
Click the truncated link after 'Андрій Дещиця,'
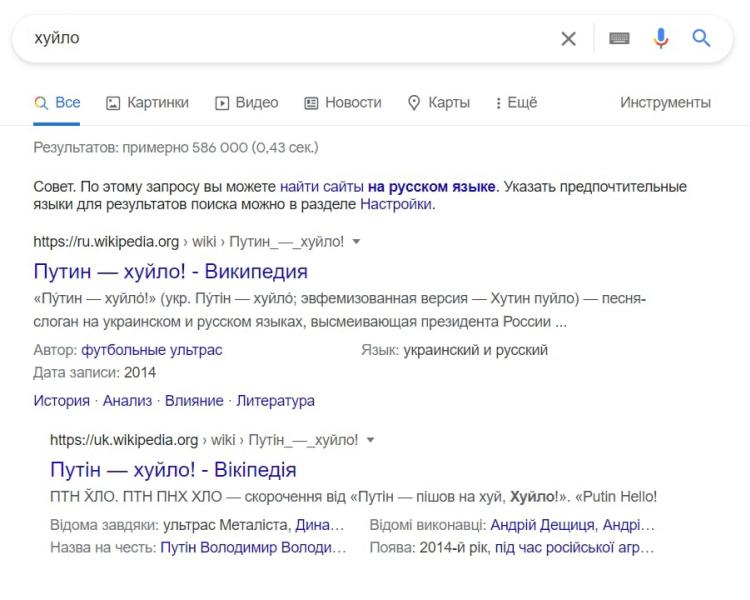coord(628,525)
